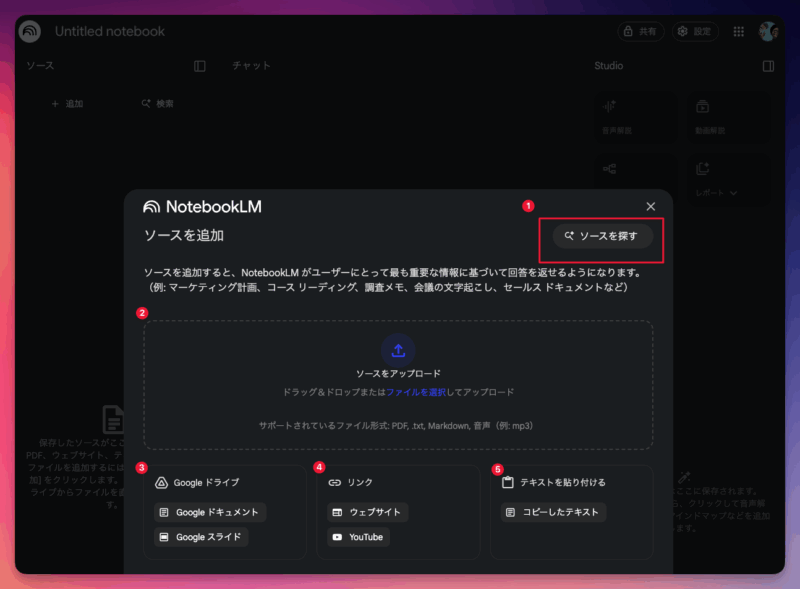Click the 検索 search sources button
This screenshot has height=589, width=800.
tap(158, 104)
